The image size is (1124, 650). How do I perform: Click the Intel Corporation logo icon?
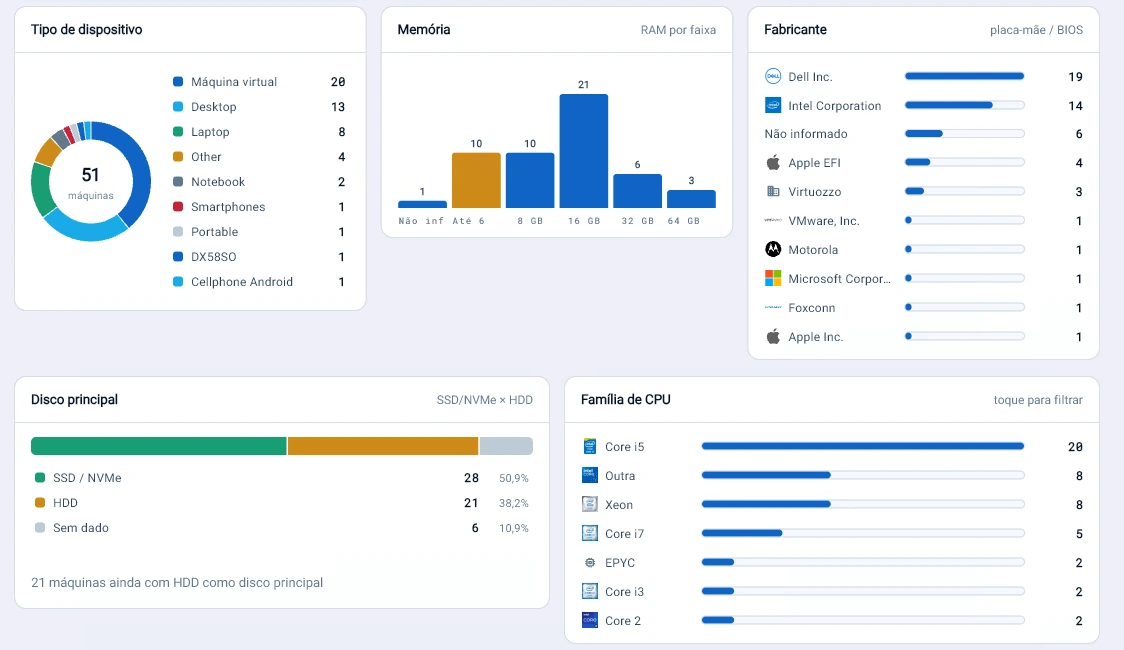tap(773, 105)
